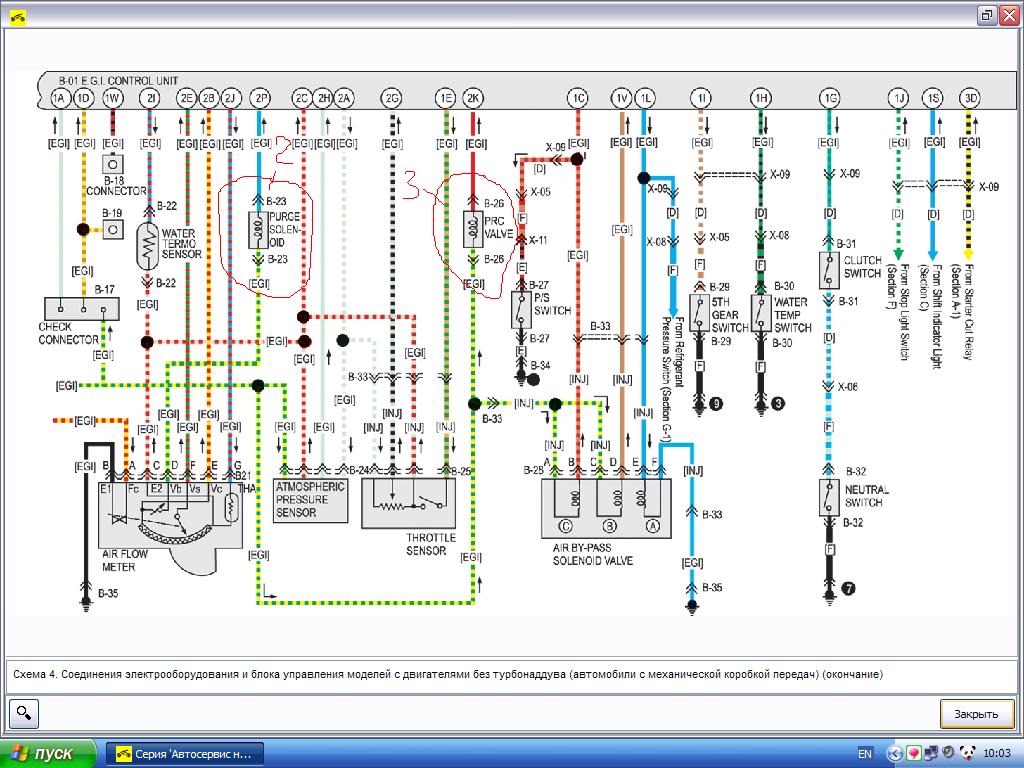Open the panda antivirus tray icon

pos(966,753)
